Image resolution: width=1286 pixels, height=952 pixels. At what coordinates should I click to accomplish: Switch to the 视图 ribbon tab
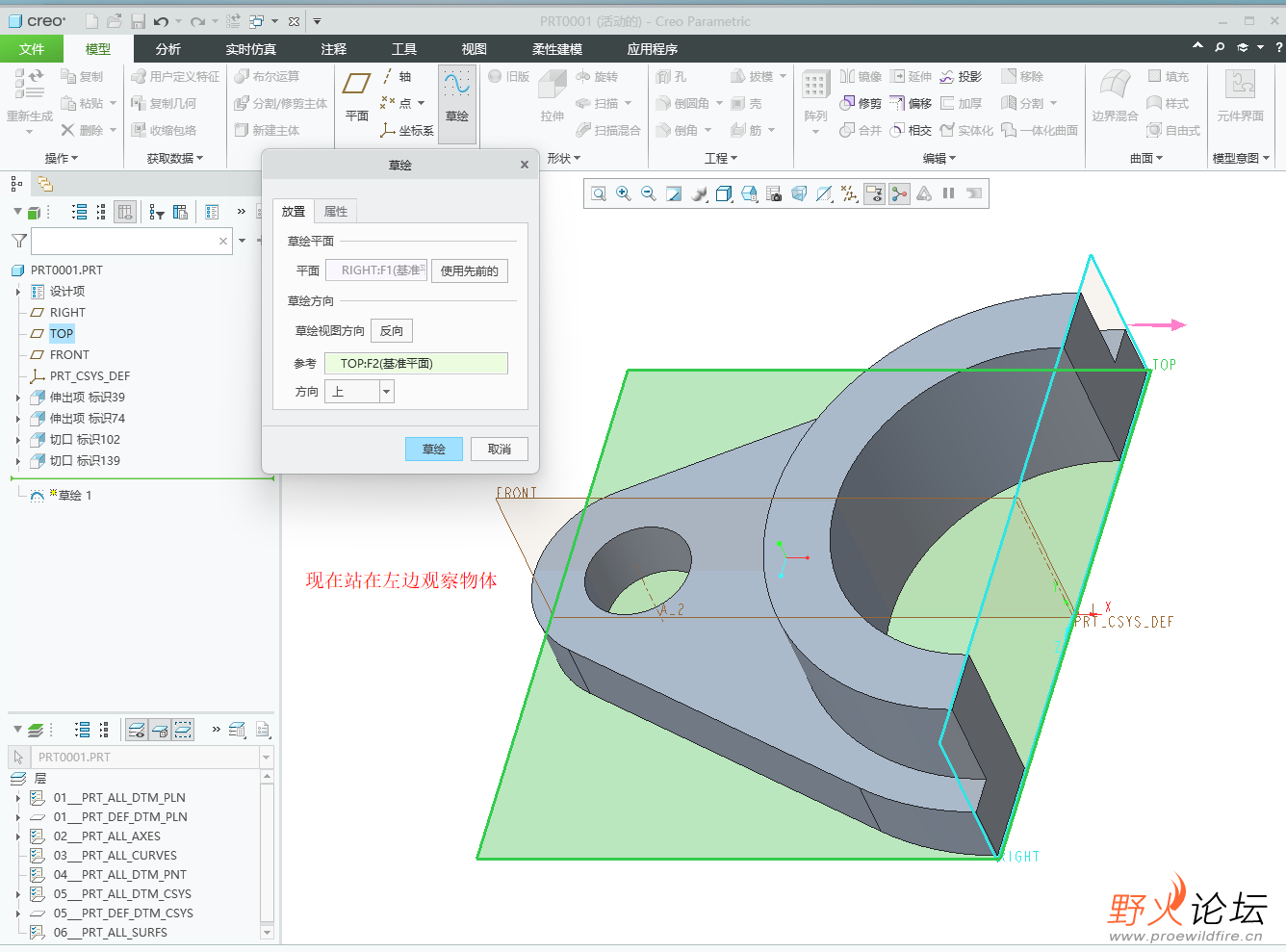pyautogui.click(x=475, y=48)
